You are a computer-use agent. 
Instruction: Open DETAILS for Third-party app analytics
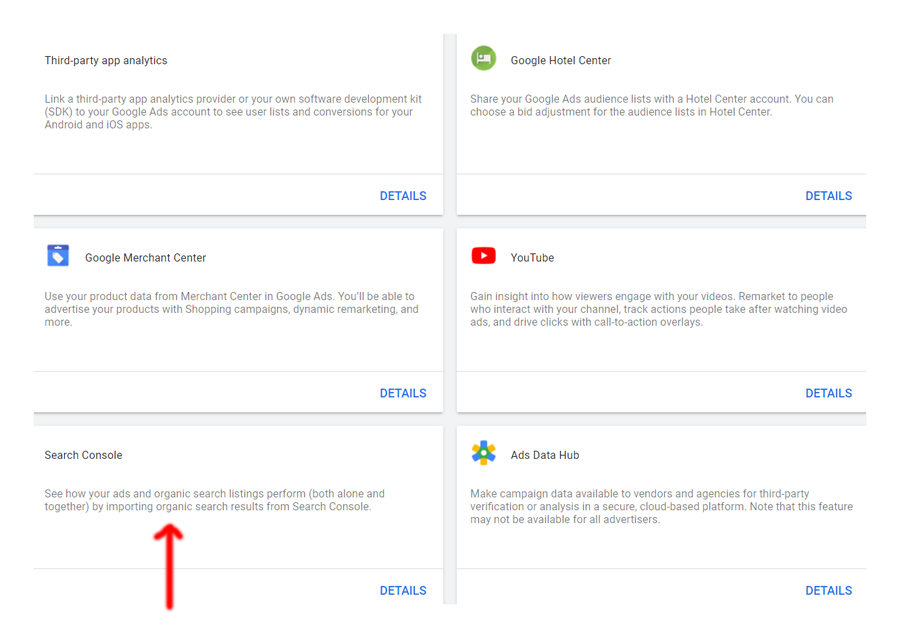pyautogui.click(x=403, y=196)
